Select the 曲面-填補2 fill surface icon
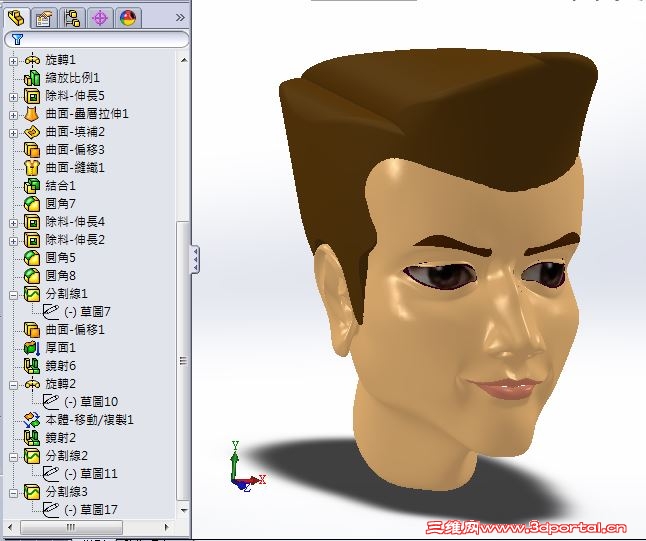This screenshot has height=541, width=646. [32, 132]
